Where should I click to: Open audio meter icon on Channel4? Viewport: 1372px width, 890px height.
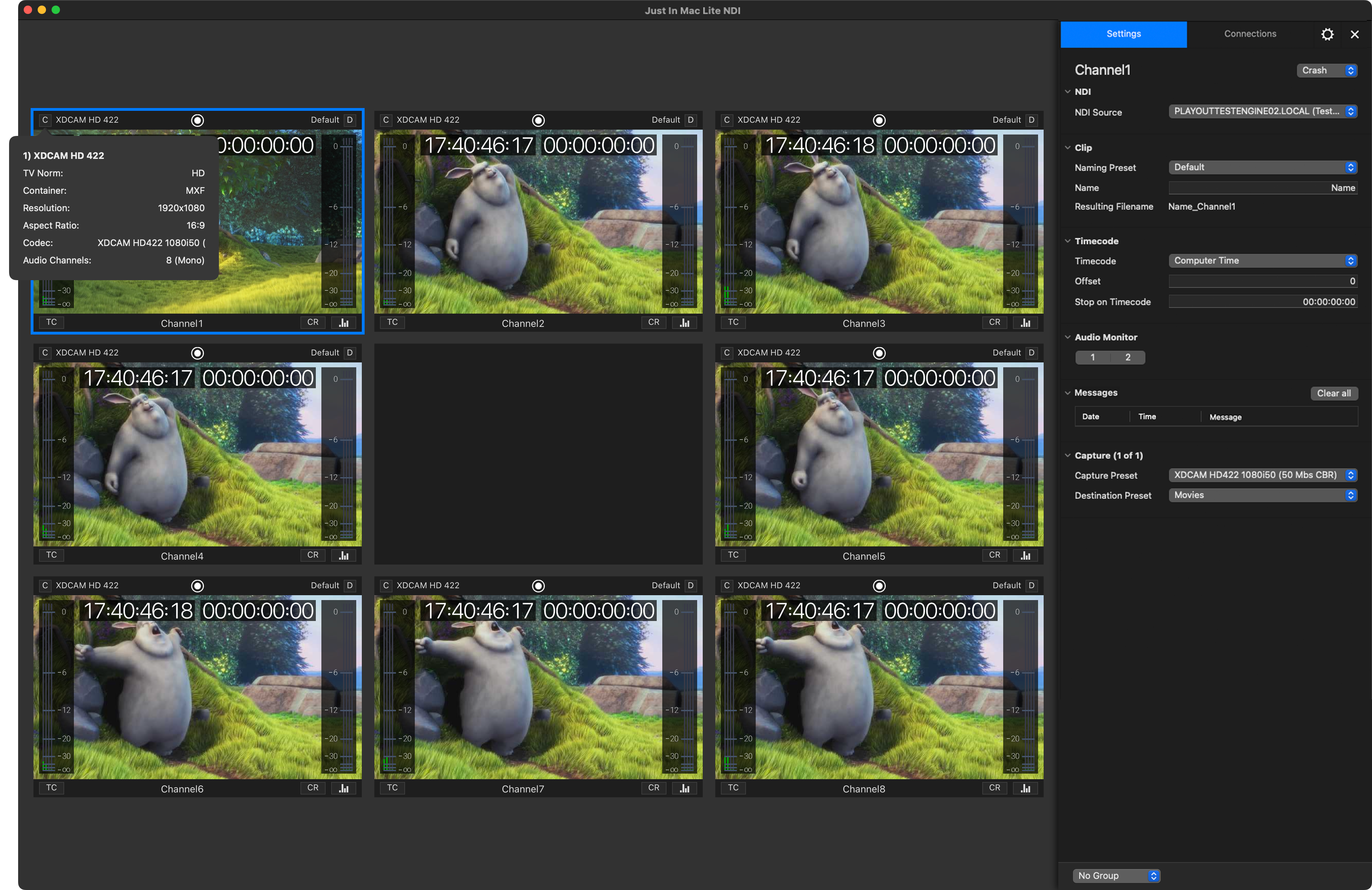(x=344, y=556)
